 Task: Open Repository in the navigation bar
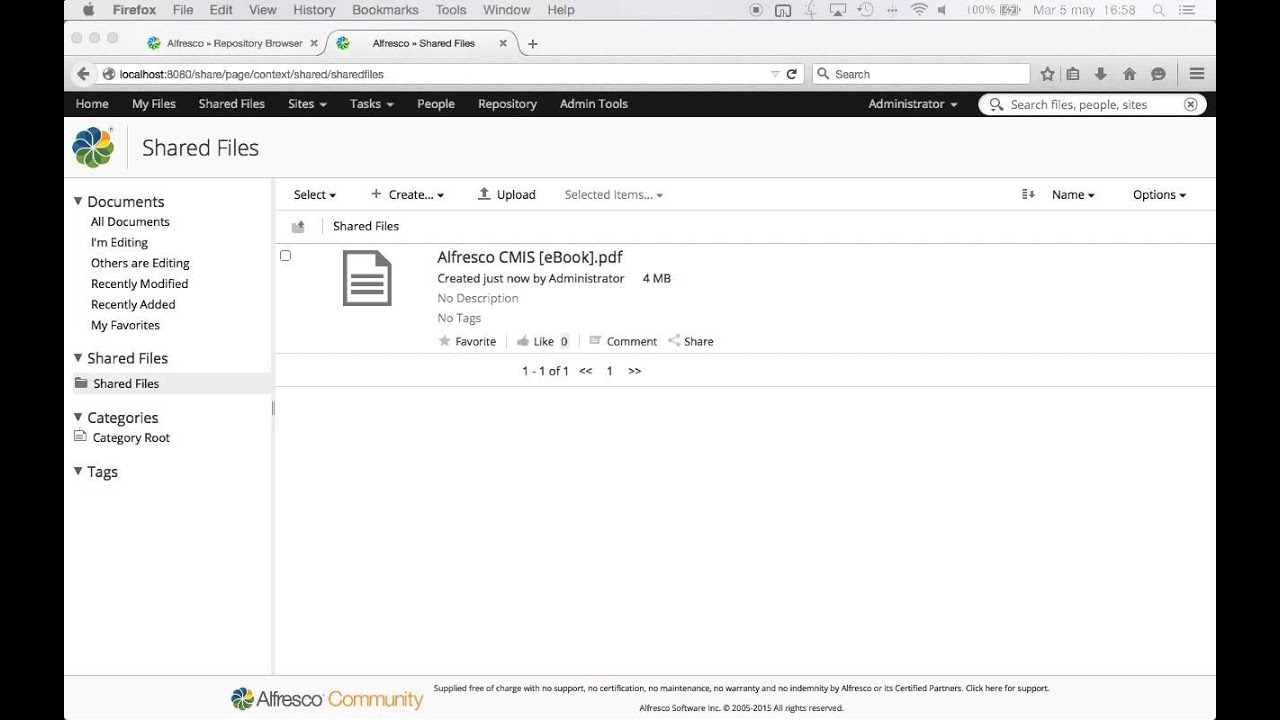(507, 104)
